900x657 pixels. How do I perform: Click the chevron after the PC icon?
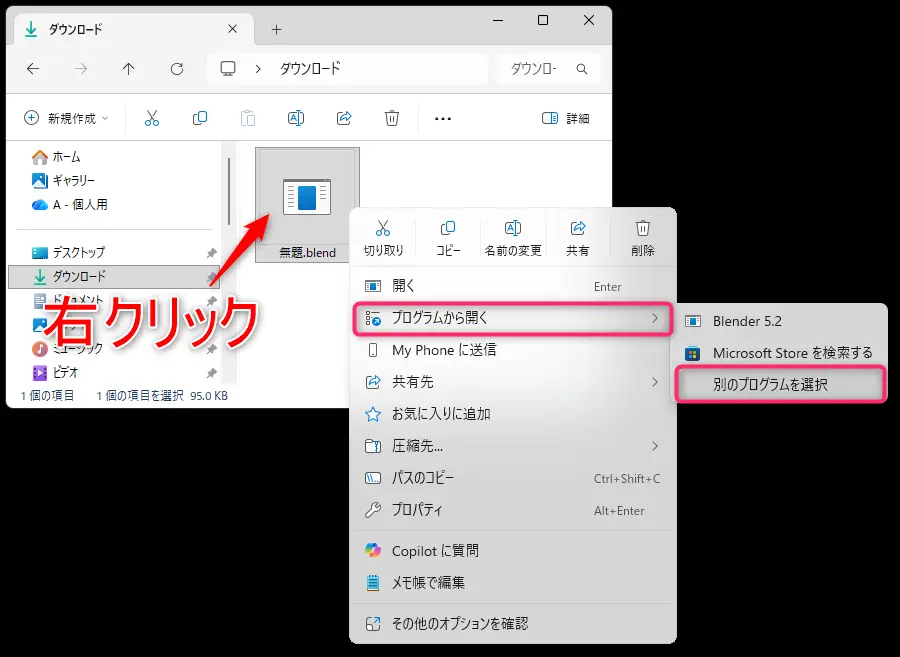pyautogui.click(x=258, y=69)
